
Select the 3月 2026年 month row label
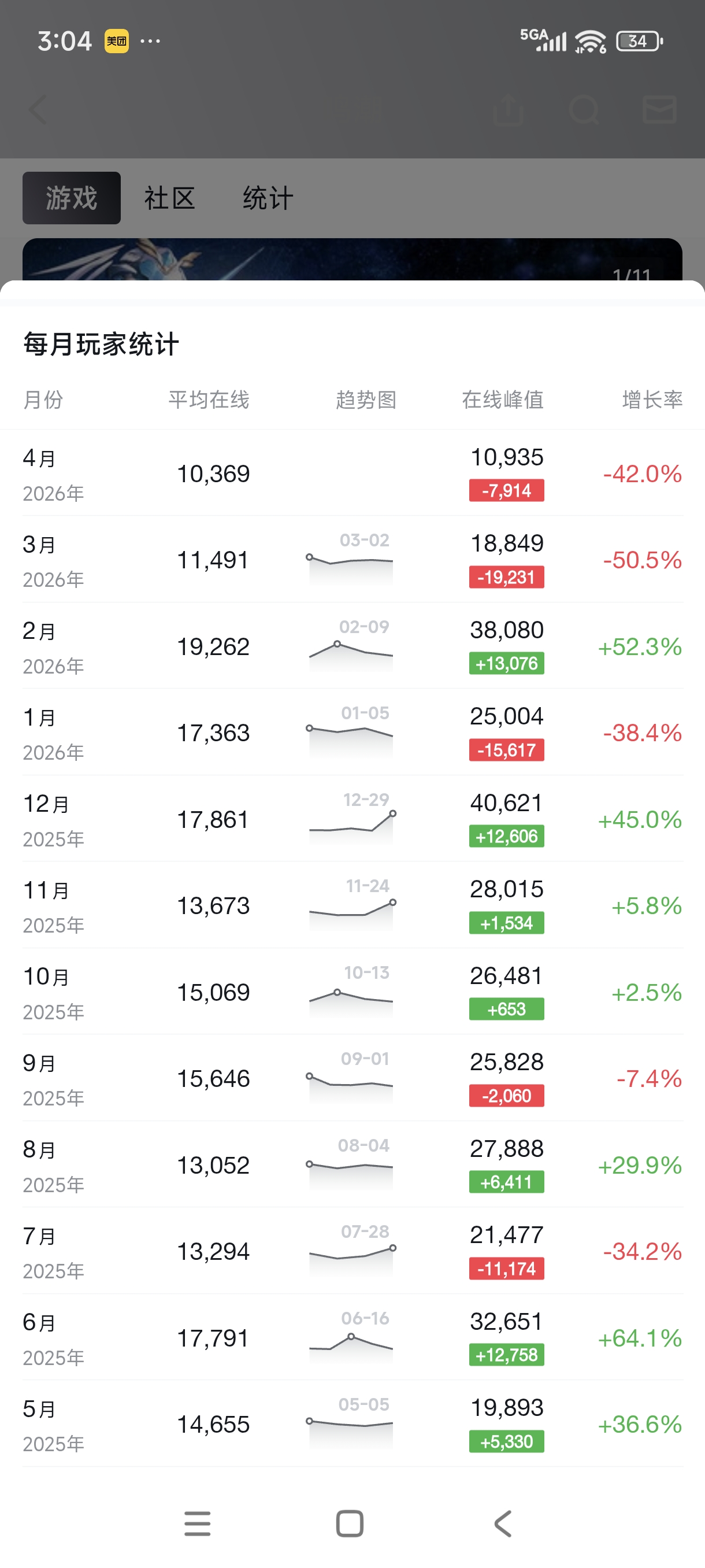pyautogui.click(x=53, y=560)
